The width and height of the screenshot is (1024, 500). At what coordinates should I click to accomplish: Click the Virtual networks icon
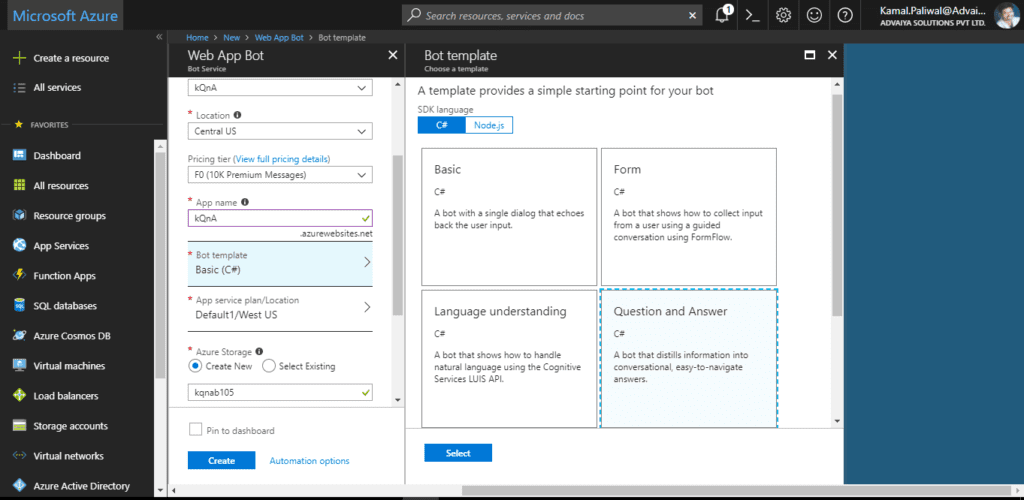pyautogui.click(x=20, y=456)
